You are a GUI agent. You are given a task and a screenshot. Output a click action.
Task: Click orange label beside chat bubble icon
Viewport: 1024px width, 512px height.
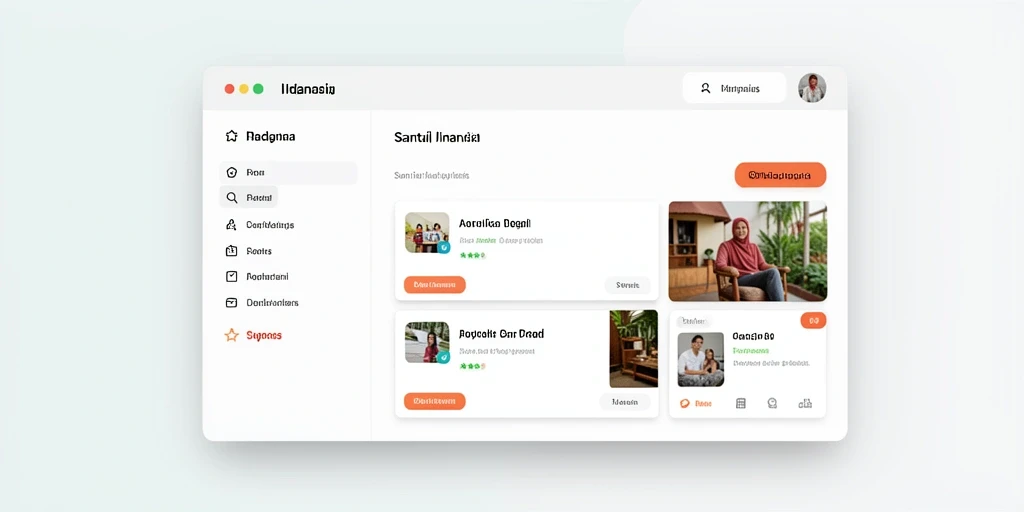tap(703, 404)
